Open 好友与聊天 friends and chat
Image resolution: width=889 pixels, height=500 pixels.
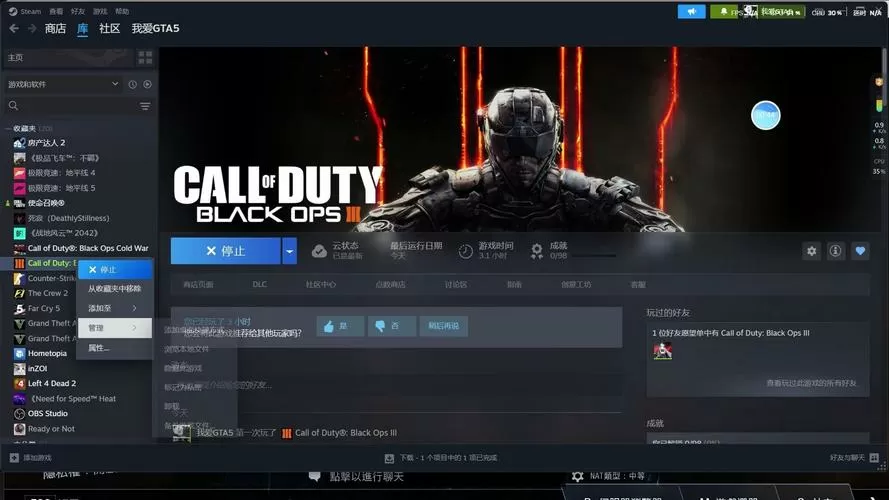point(854,457)
